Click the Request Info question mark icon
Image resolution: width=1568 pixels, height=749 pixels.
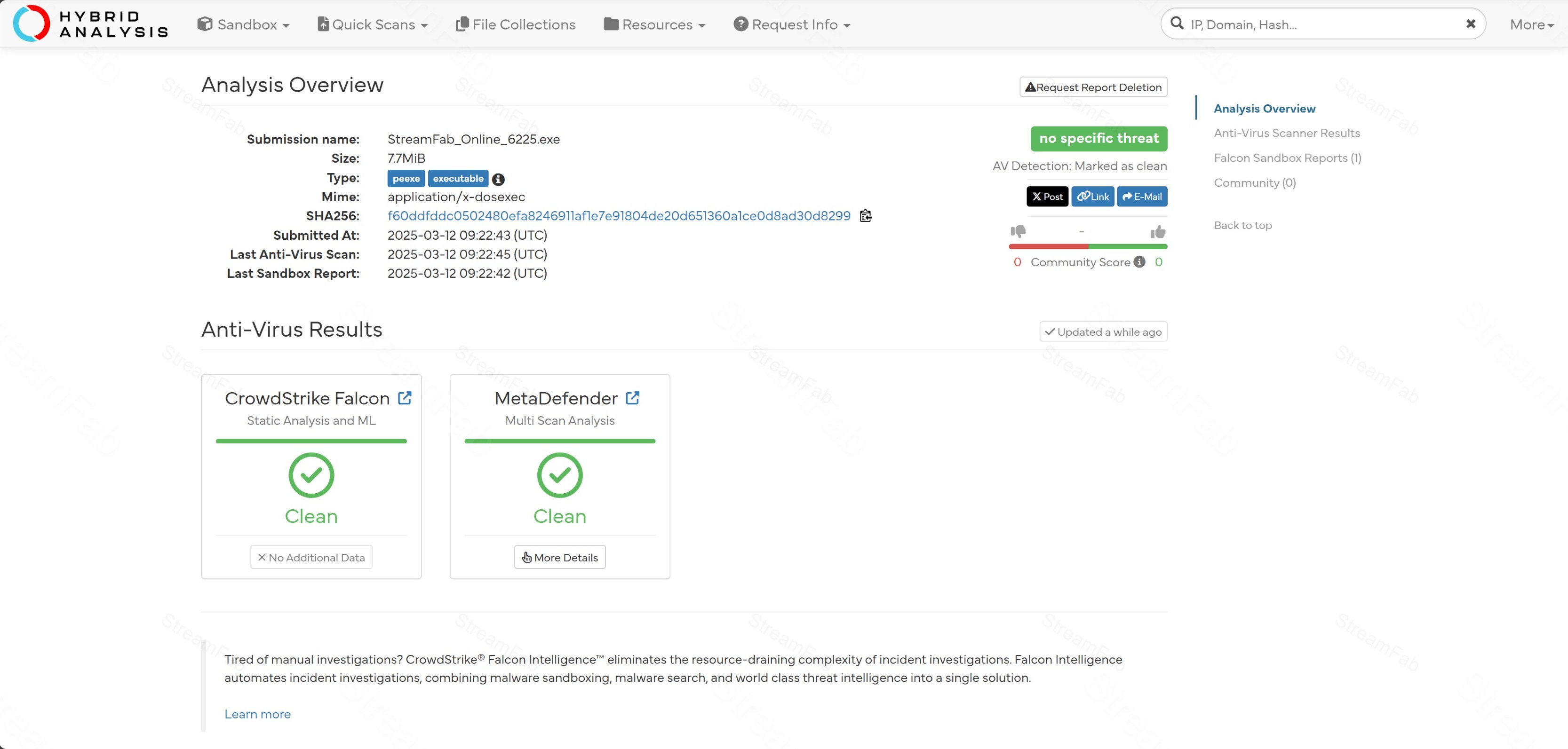[740, 24]
